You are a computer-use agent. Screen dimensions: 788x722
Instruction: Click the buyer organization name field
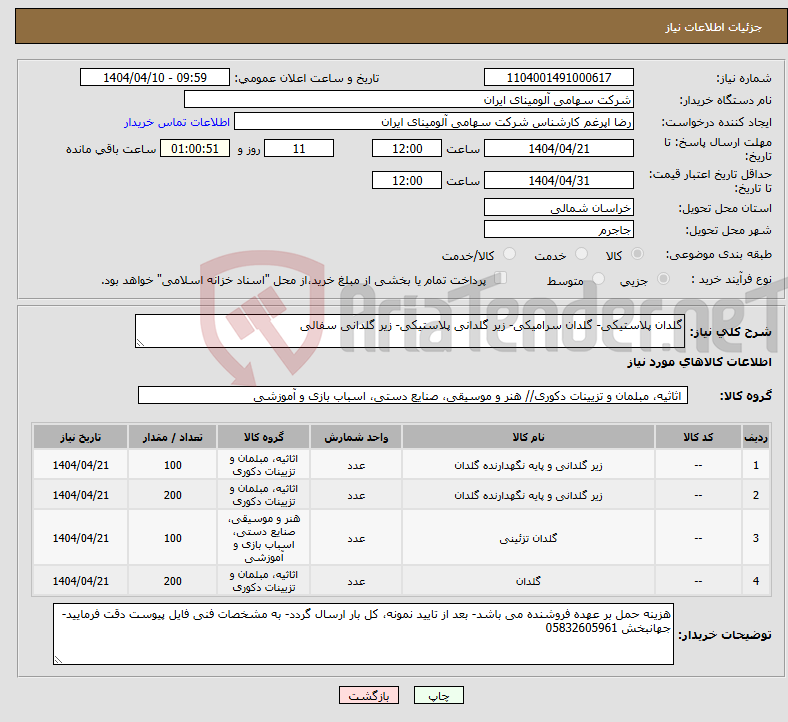point(409,99)
